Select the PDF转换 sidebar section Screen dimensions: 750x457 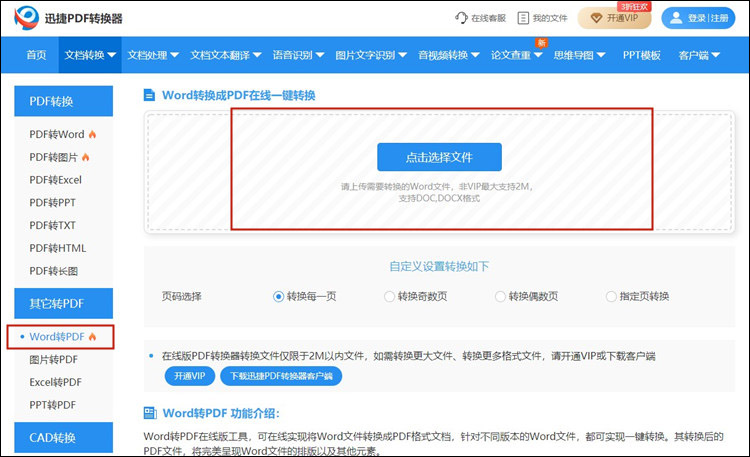(x=64, y=101)
